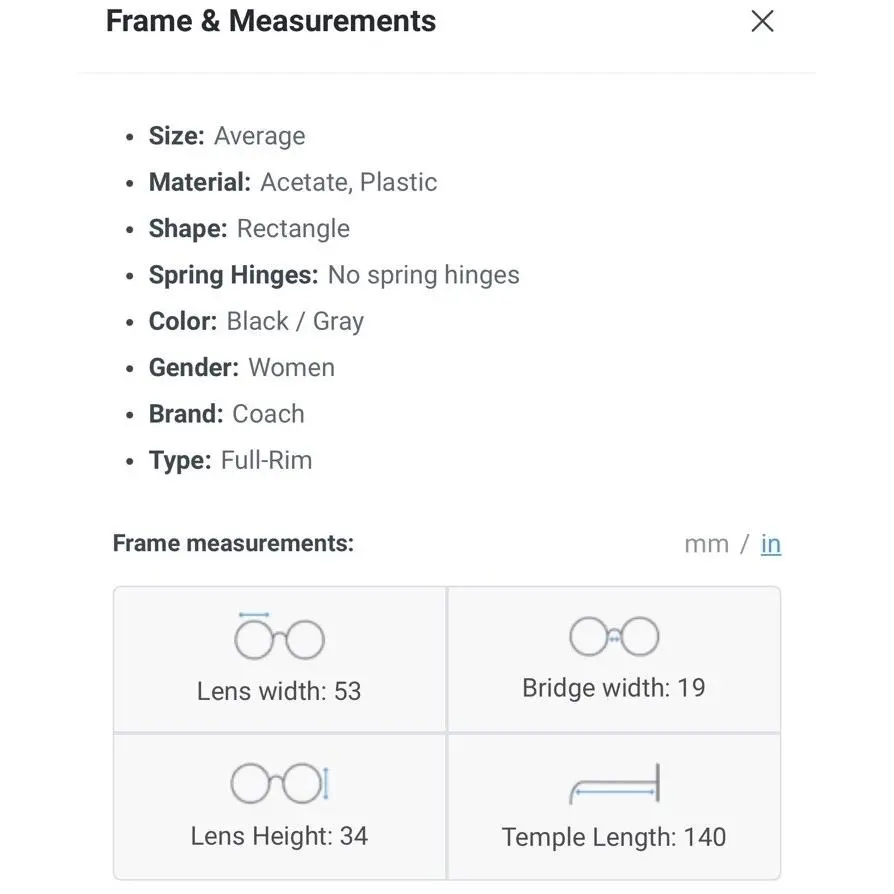Select the 'Temple Length: 140' label
The width and height of the screenshot is (894, 894).
coord(614,838)
